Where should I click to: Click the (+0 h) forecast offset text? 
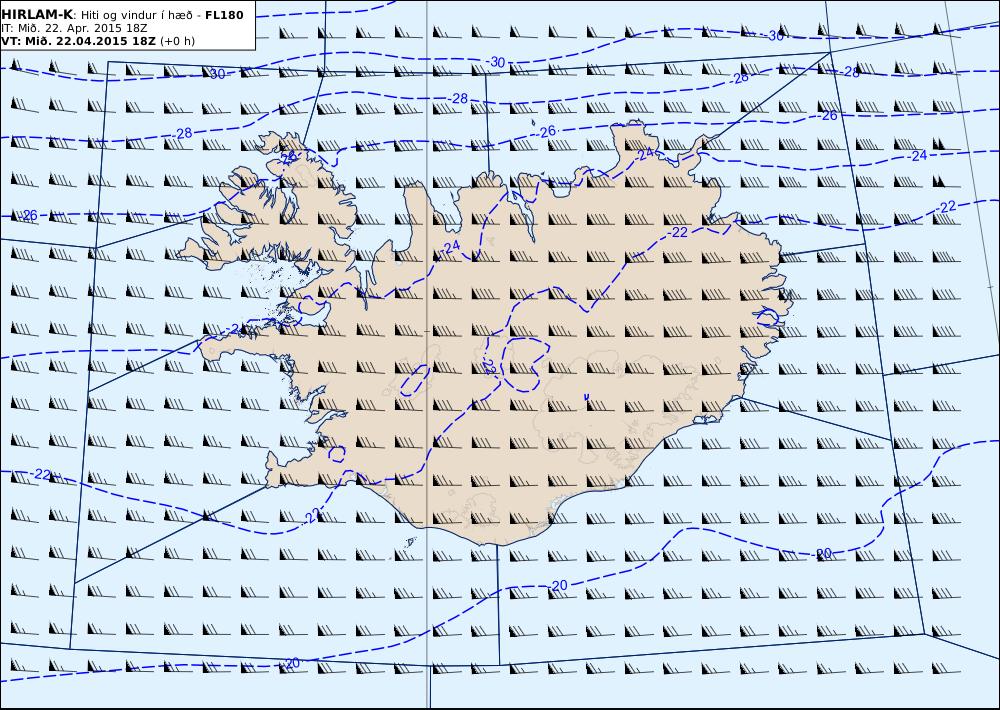(177, 41)
